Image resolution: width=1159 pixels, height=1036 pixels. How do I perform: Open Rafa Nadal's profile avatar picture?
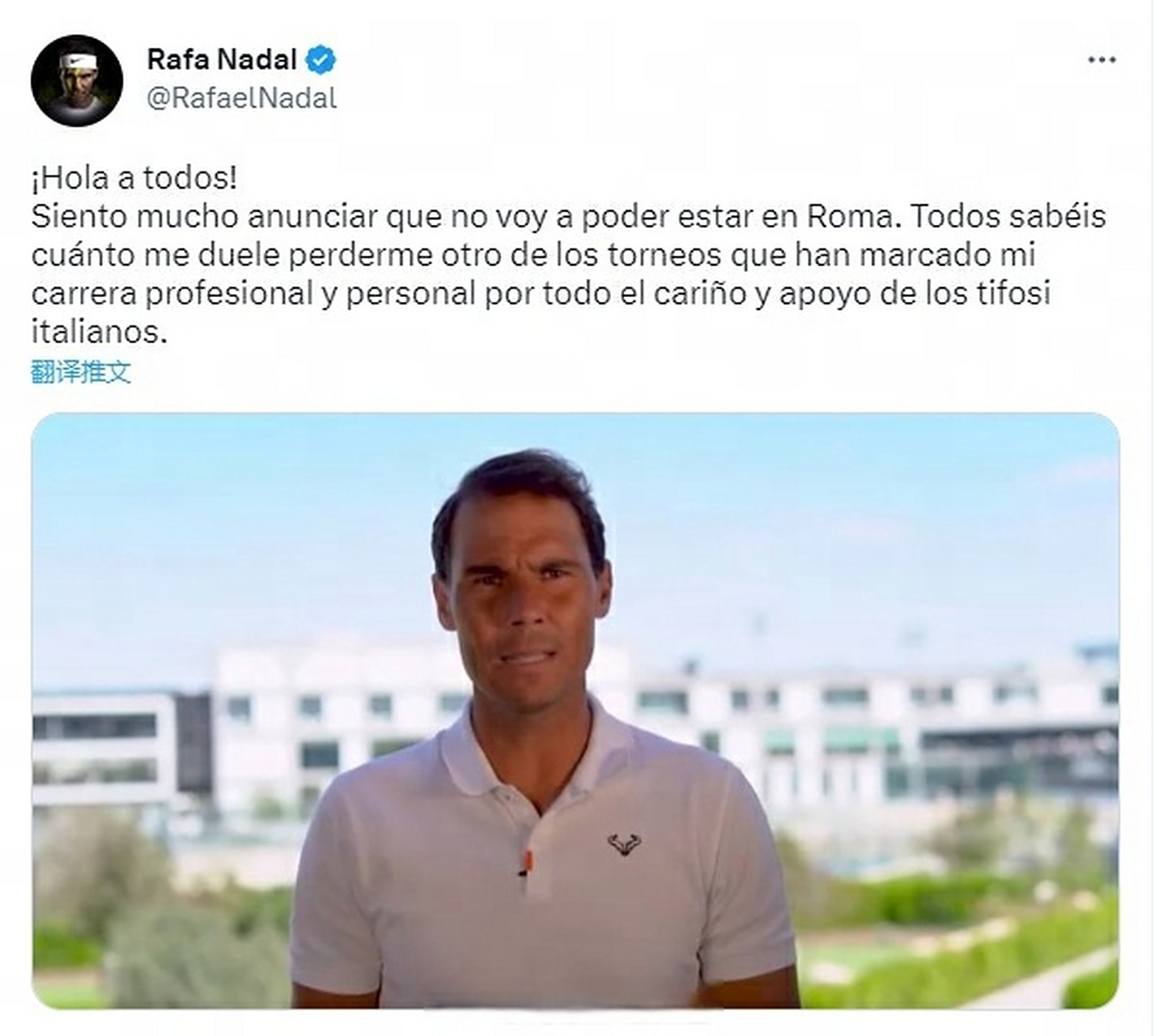pyautogui.click(x=77, y=80)
